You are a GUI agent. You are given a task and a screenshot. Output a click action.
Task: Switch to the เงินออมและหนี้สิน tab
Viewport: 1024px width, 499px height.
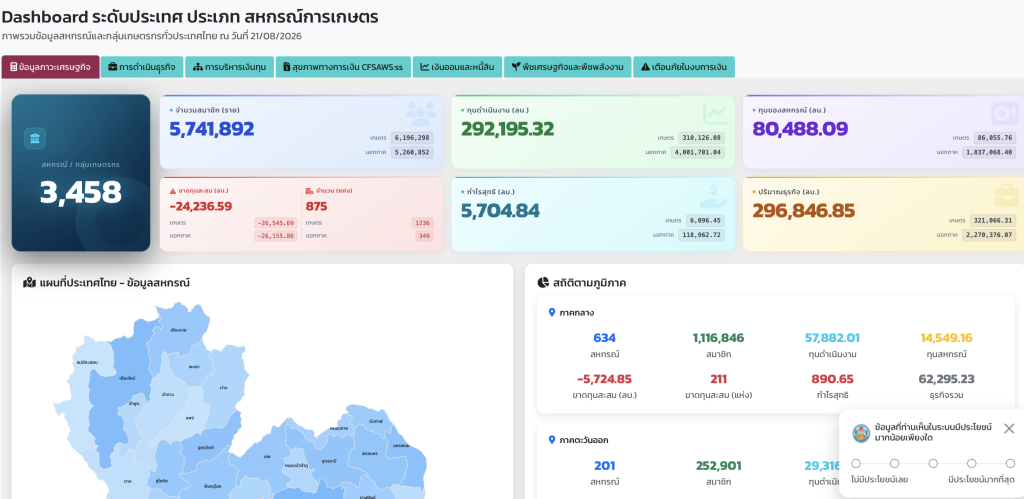click(x=456, y=67)
